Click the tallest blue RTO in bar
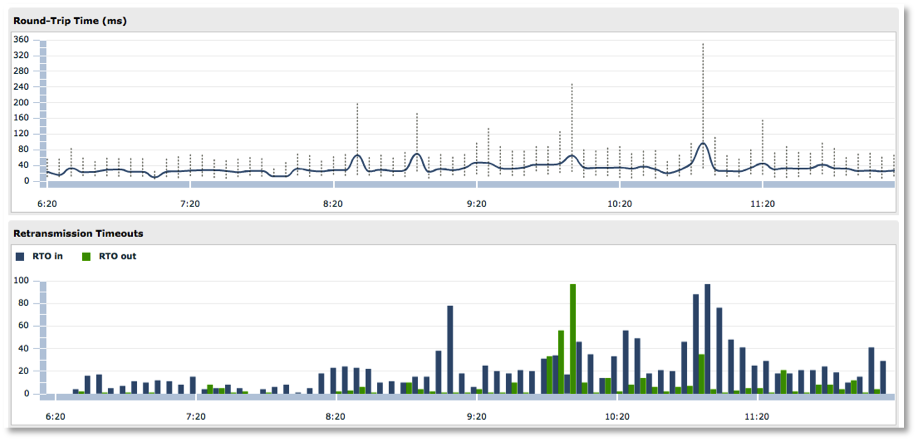This screenshot has width=917, height=441. point(708,339)
